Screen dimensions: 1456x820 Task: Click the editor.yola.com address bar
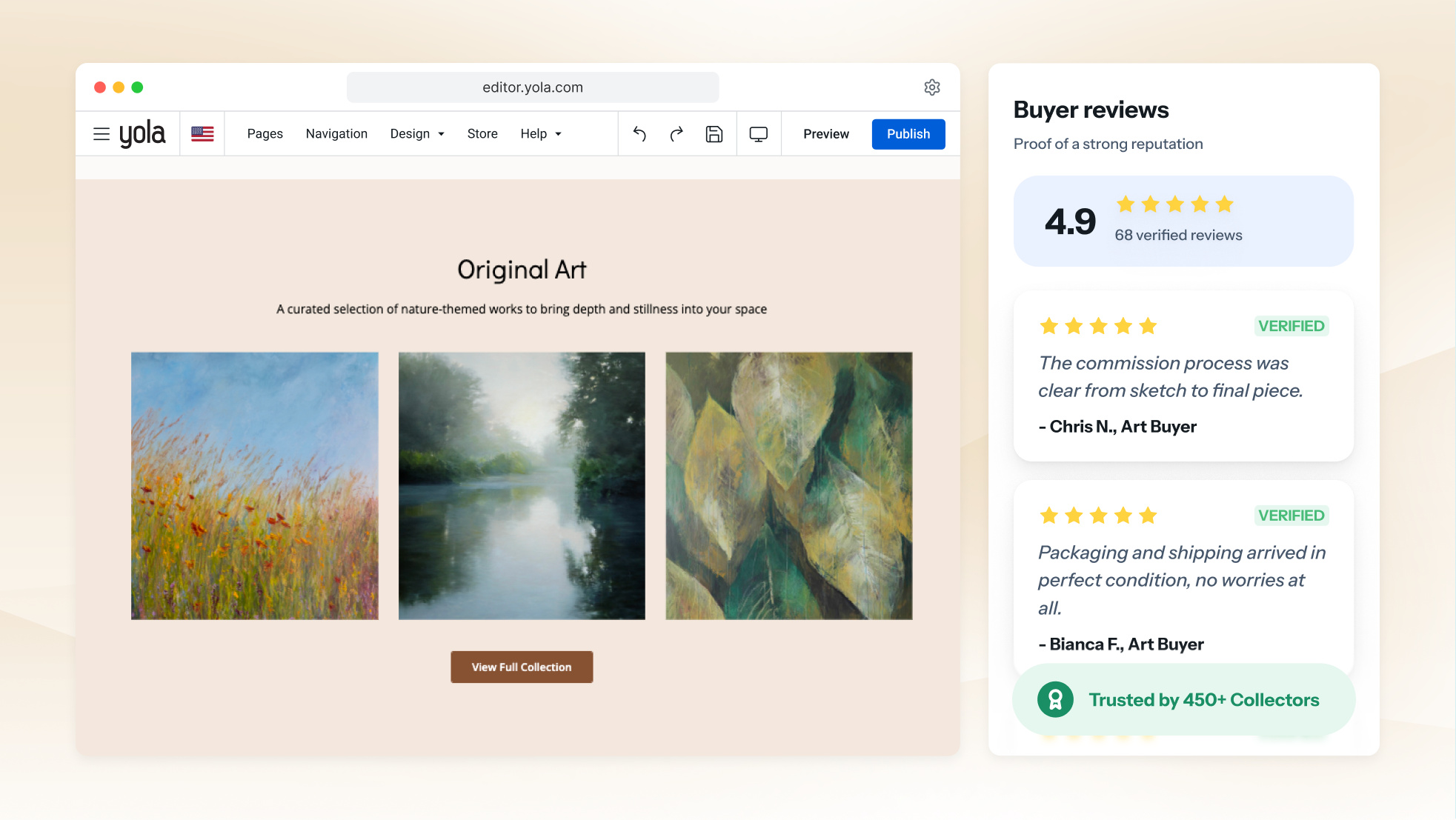click(533, 87)
